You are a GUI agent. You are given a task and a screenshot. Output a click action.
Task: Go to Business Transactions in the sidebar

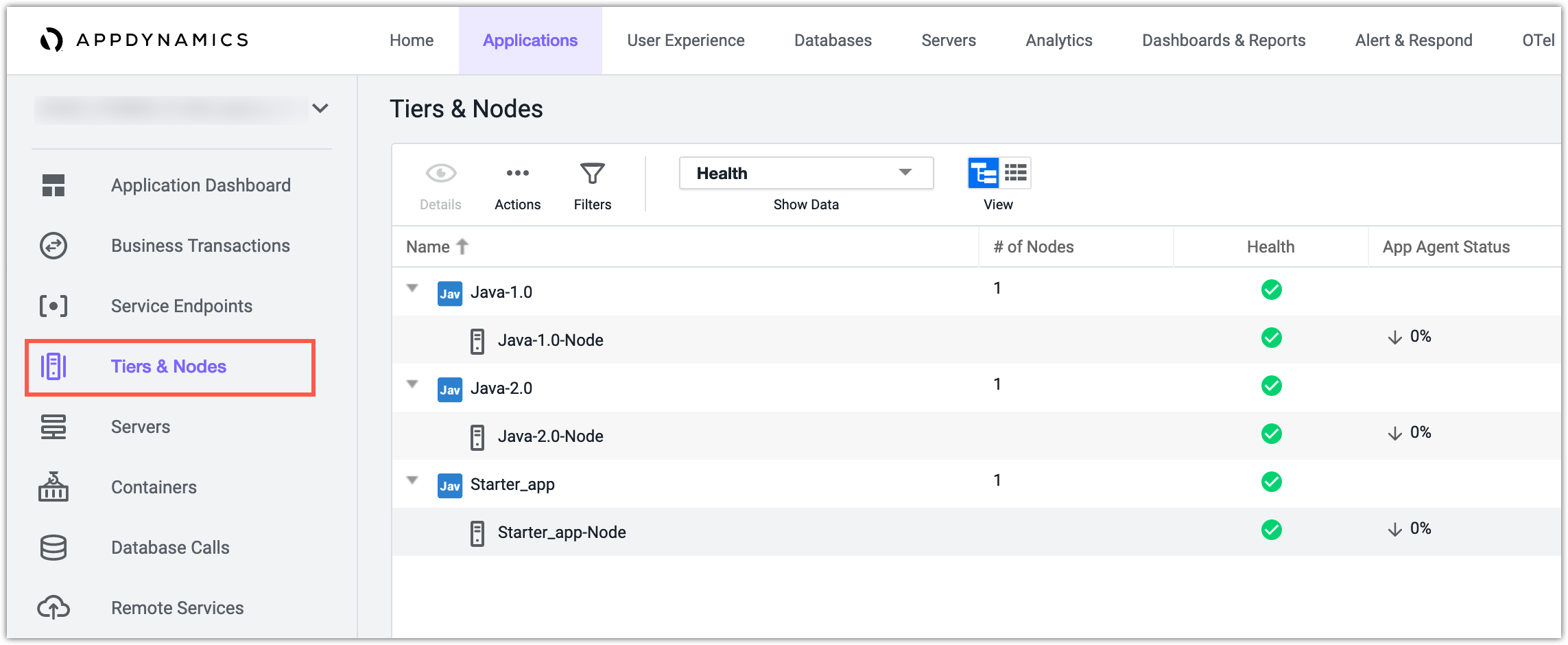coord(201,246)
